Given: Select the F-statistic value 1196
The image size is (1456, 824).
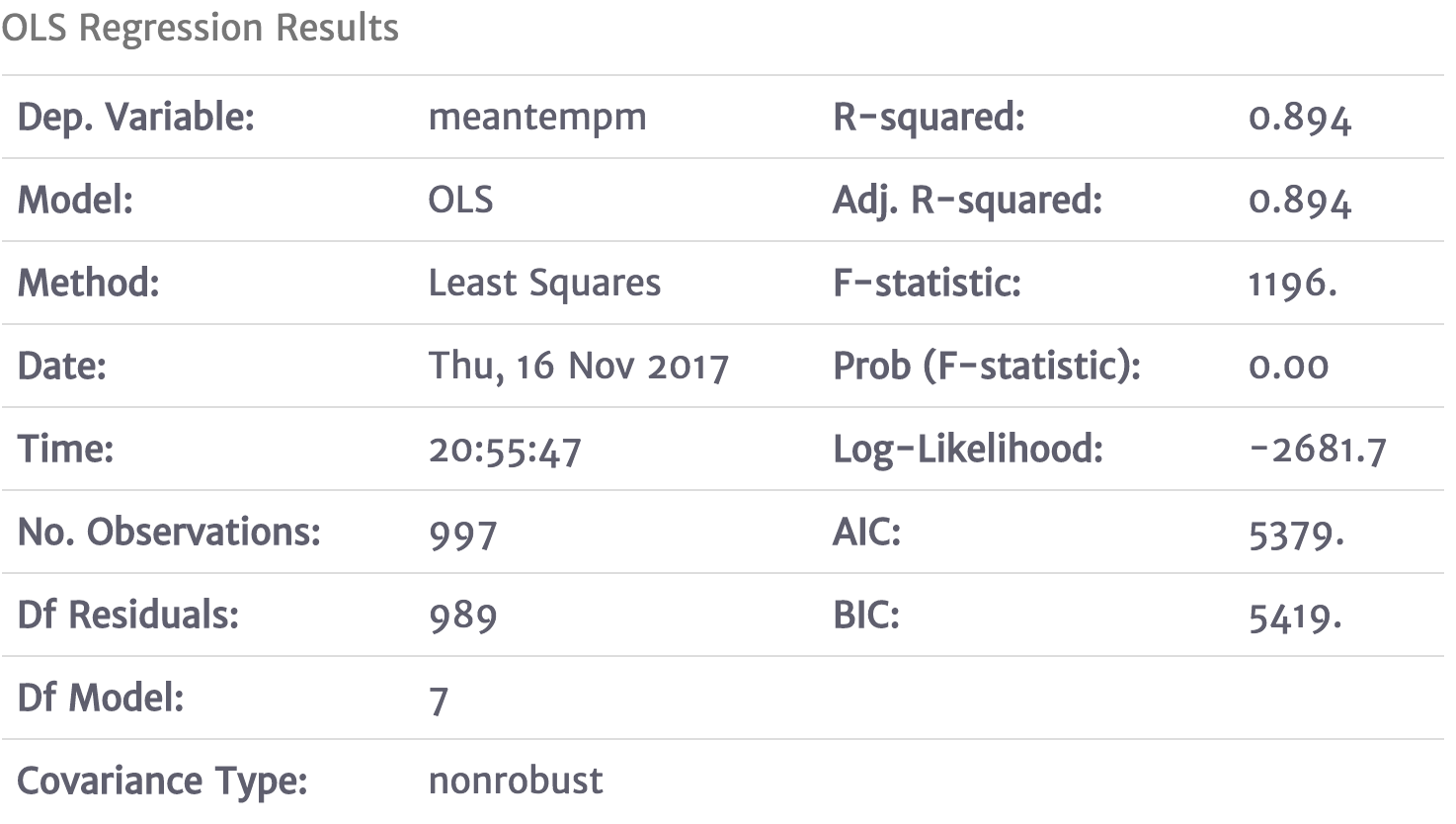Looking at the screenshot, I should [1293, 285].
